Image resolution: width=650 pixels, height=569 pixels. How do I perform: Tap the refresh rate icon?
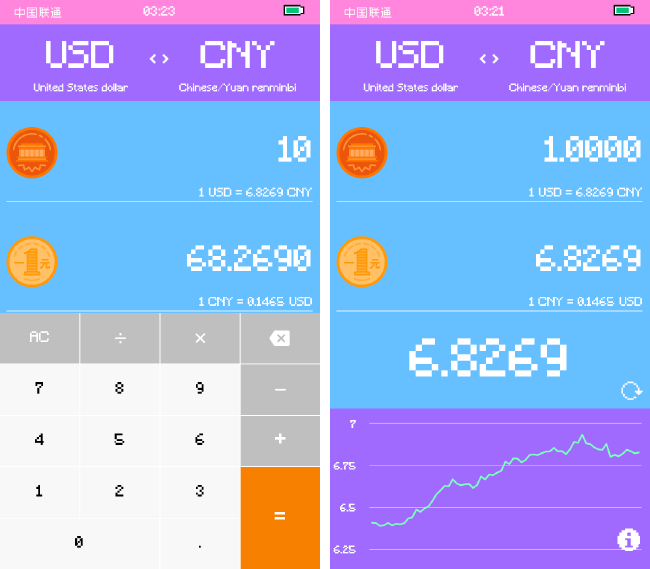pyautogui.click(x=631, y=391)
